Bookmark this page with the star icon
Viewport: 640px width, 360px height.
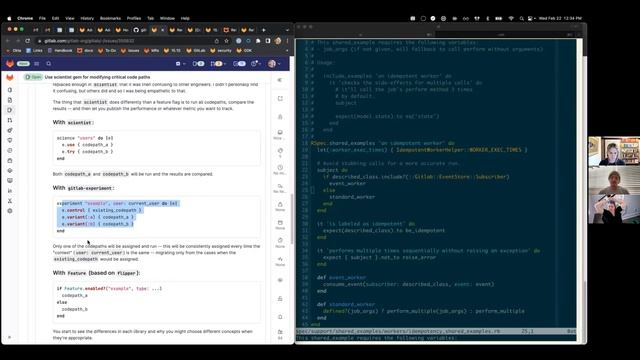(x=227, y=41)
